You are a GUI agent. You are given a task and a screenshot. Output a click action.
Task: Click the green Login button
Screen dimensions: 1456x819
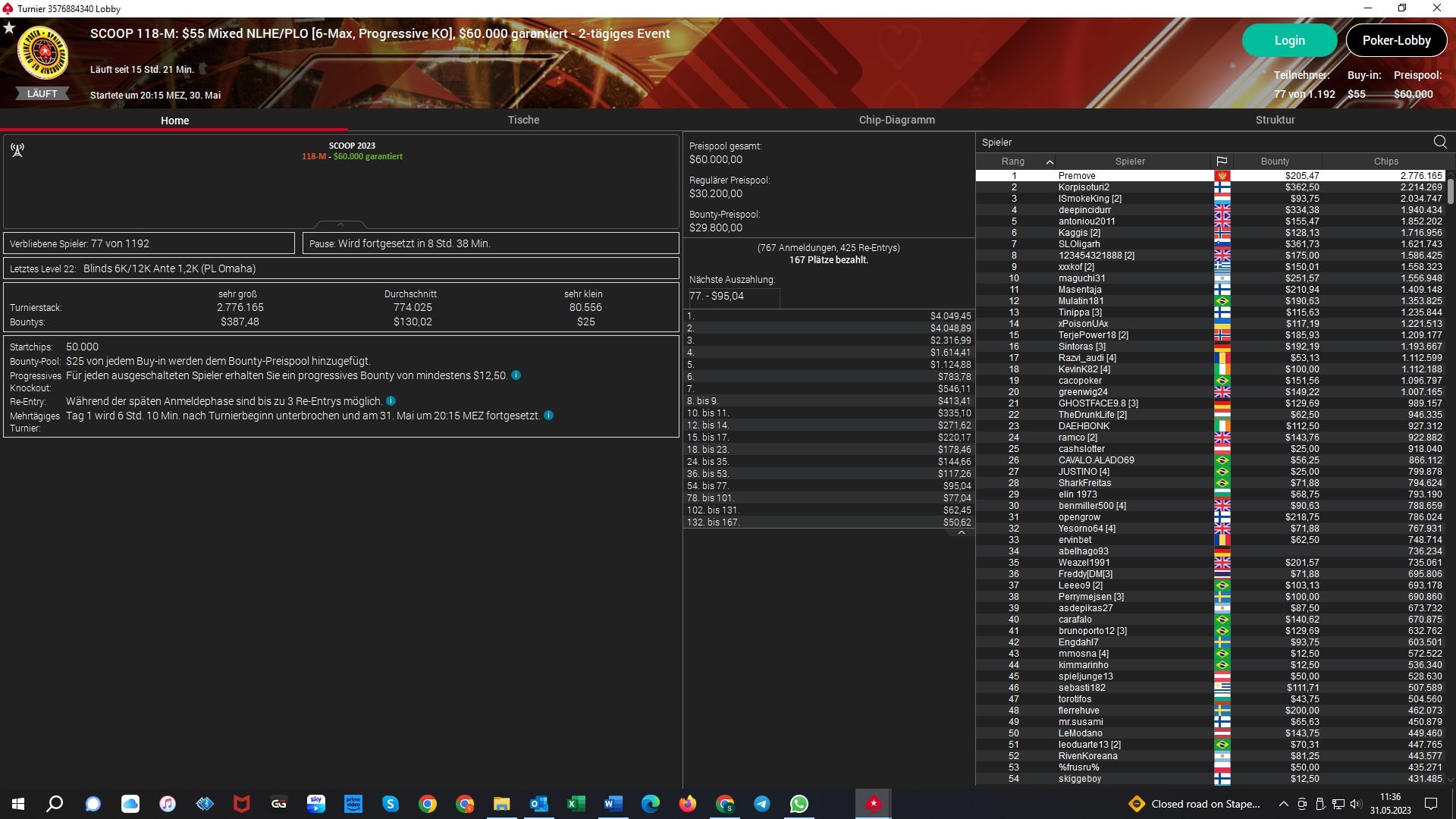[1289, 40]
